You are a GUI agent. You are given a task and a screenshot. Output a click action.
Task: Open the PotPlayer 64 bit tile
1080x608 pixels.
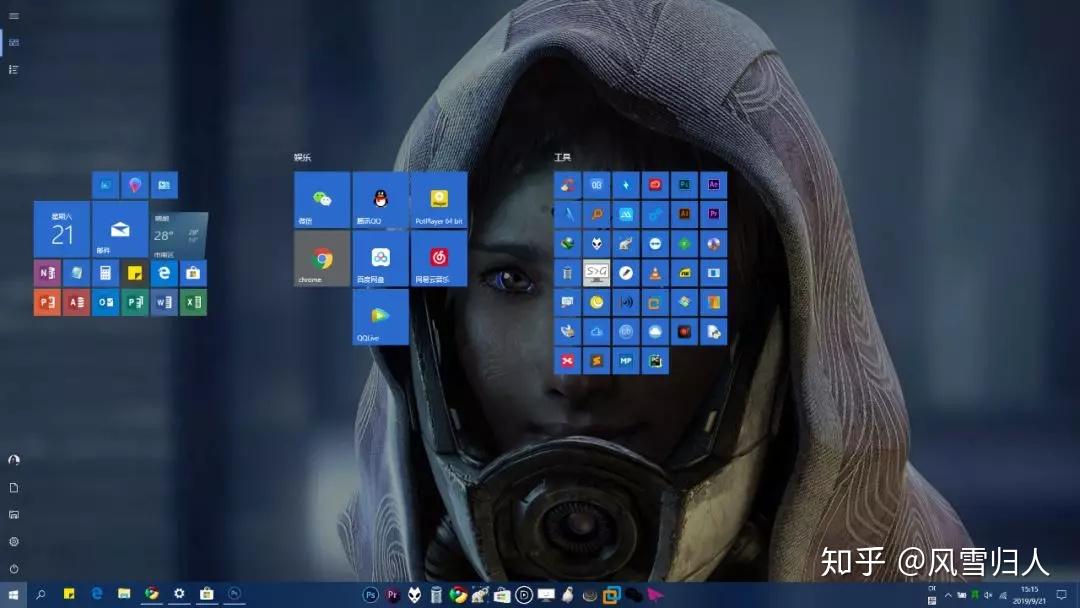point(439,200)
